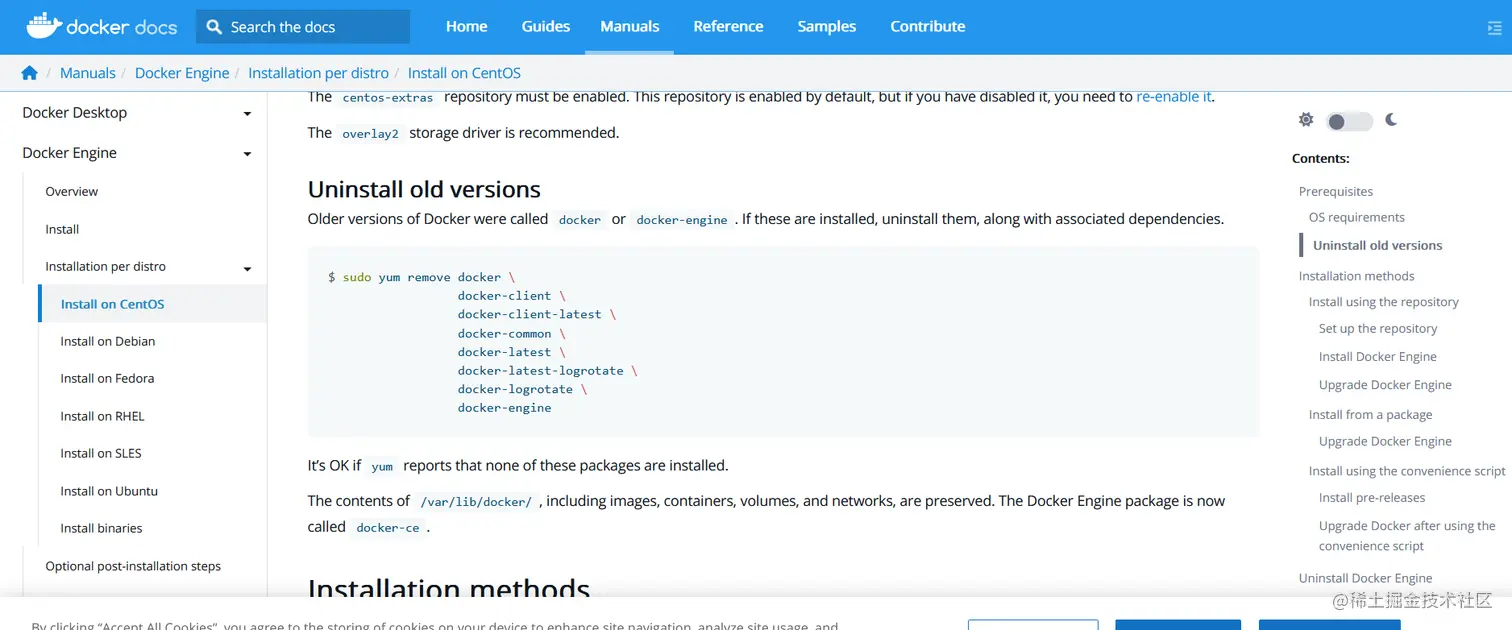The image size is (1512, 630).
Task: Open the Guides tab
Action: [546, 27]
